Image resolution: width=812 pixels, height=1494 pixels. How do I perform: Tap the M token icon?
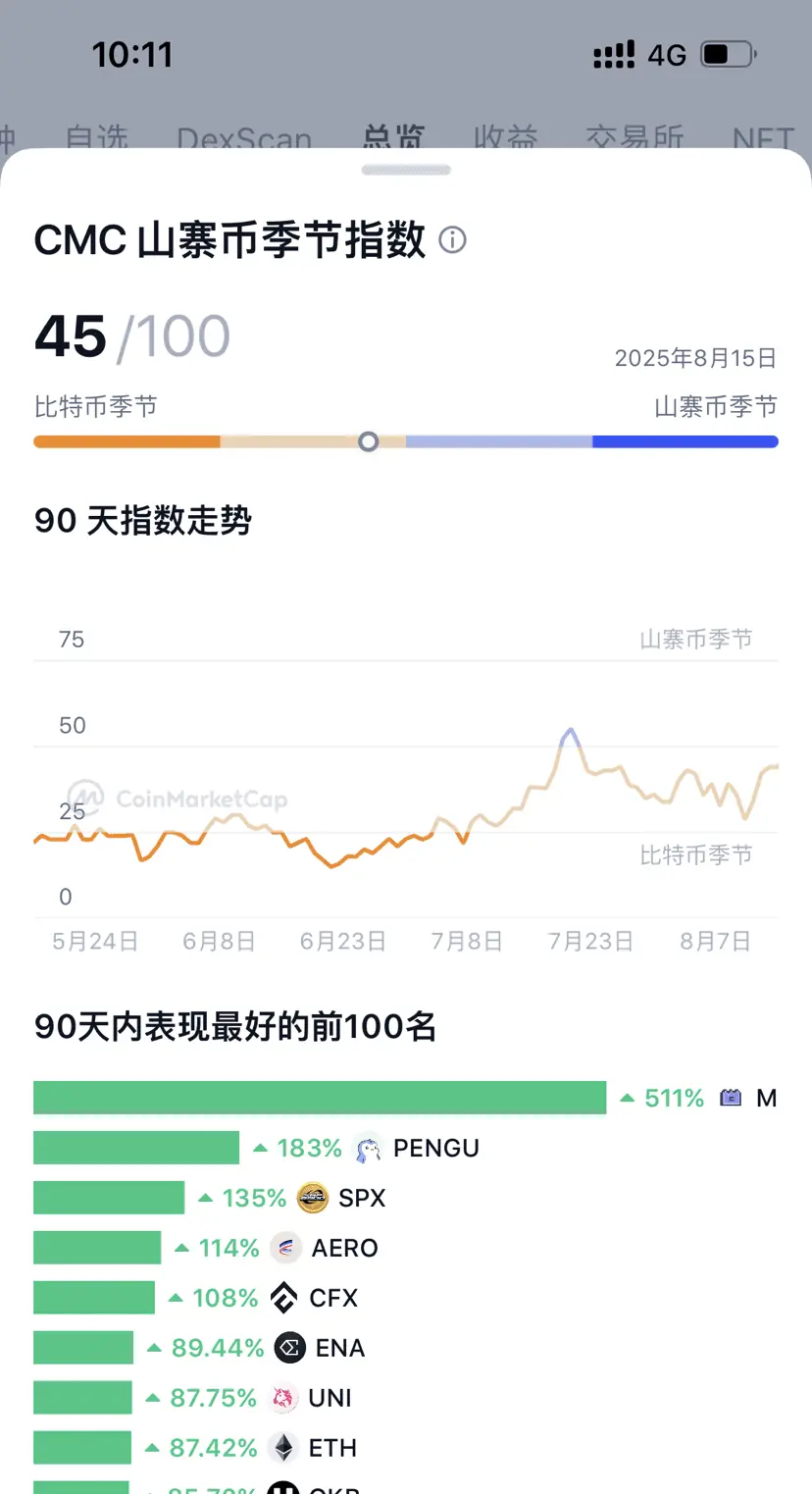point(731,1098)
